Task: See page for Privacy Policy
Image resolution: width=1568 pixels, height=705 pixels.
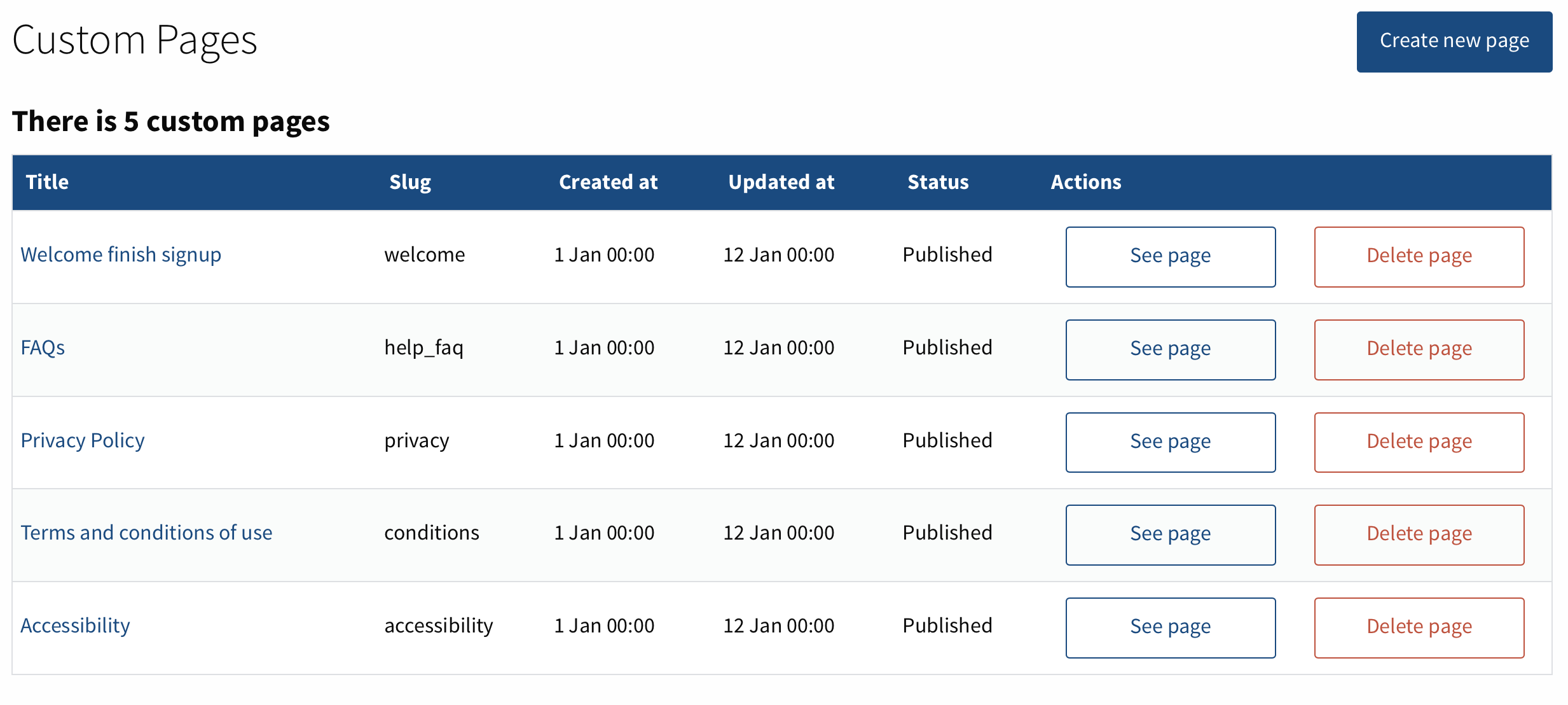Action: [1170, 442]
